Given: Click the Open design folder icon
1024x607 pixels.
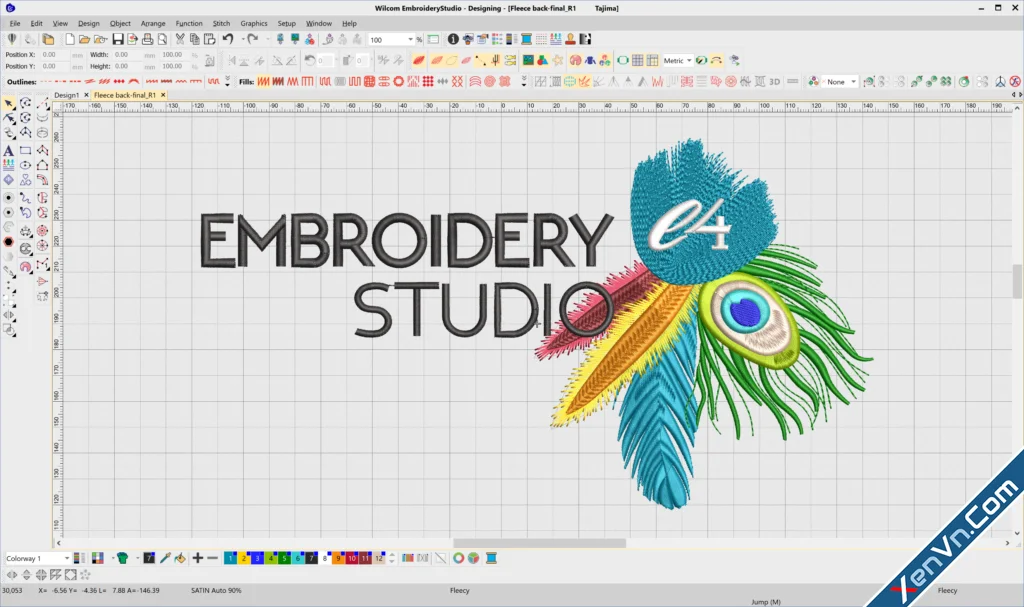Looking at the screenshot, I should (x=84, y=40).
